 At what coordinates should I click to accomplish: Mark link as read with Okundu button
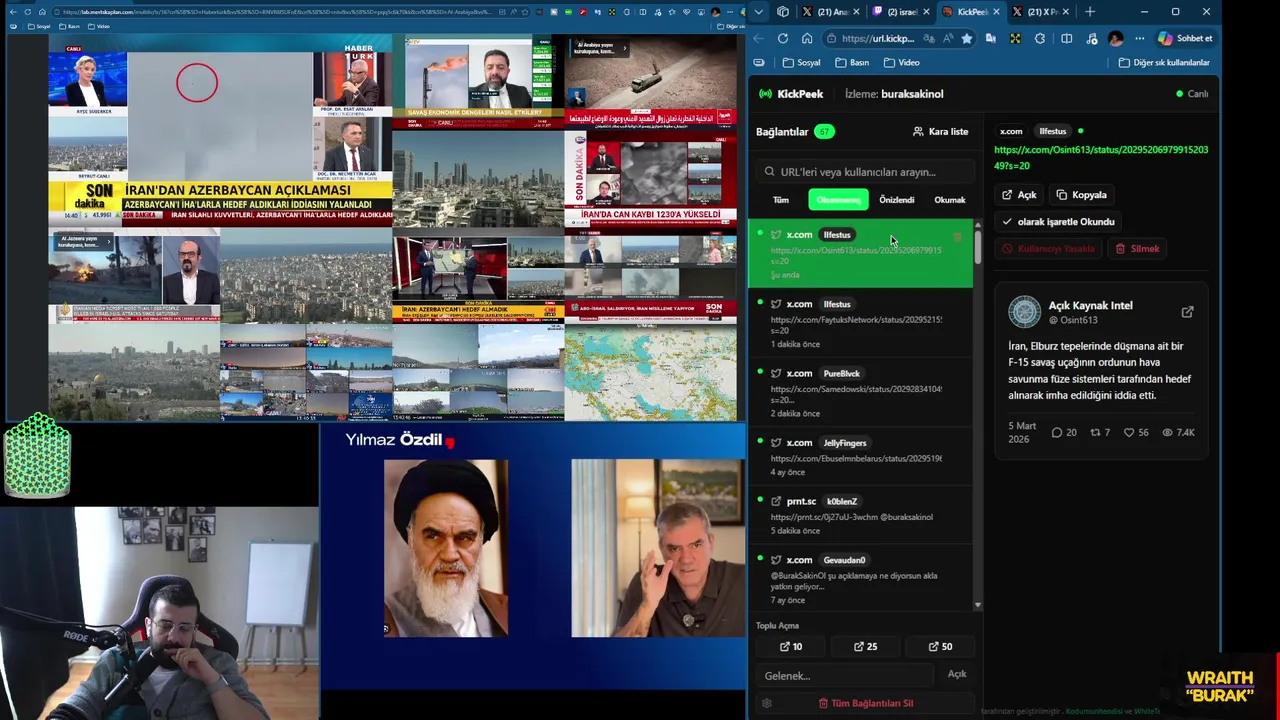[1058, 222]
